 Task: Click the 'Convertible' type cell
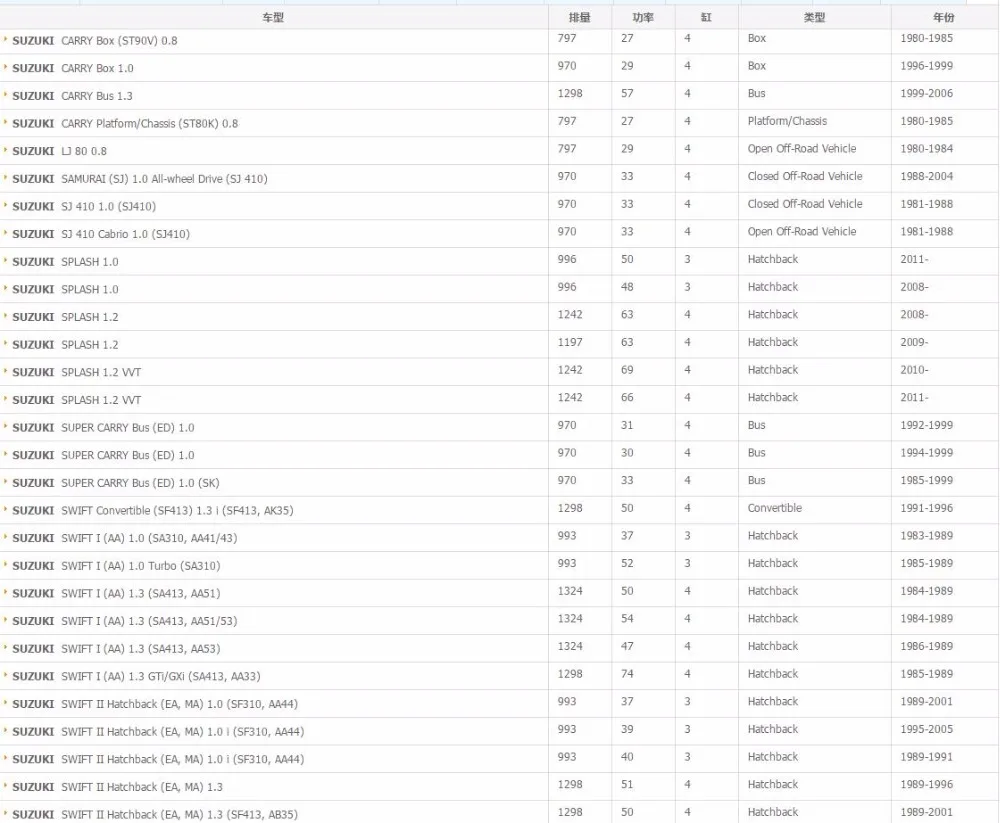(775, 508)
